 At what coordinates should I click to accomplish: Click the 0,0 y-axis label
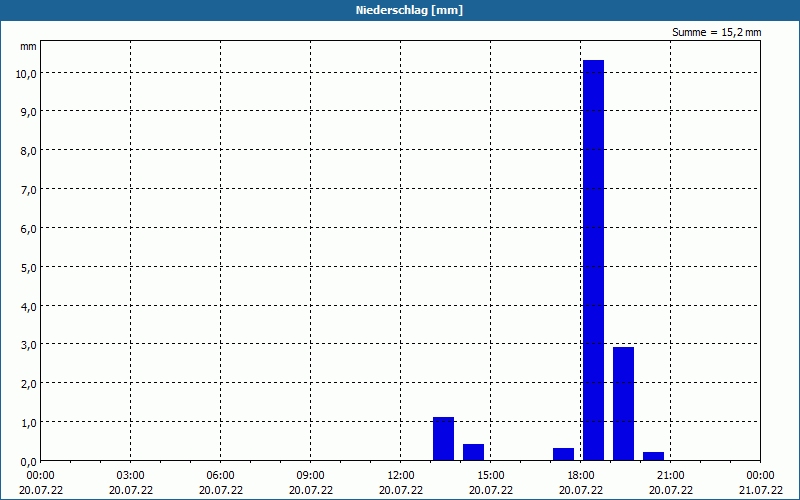pyautogui.click(x=29, y=462)
